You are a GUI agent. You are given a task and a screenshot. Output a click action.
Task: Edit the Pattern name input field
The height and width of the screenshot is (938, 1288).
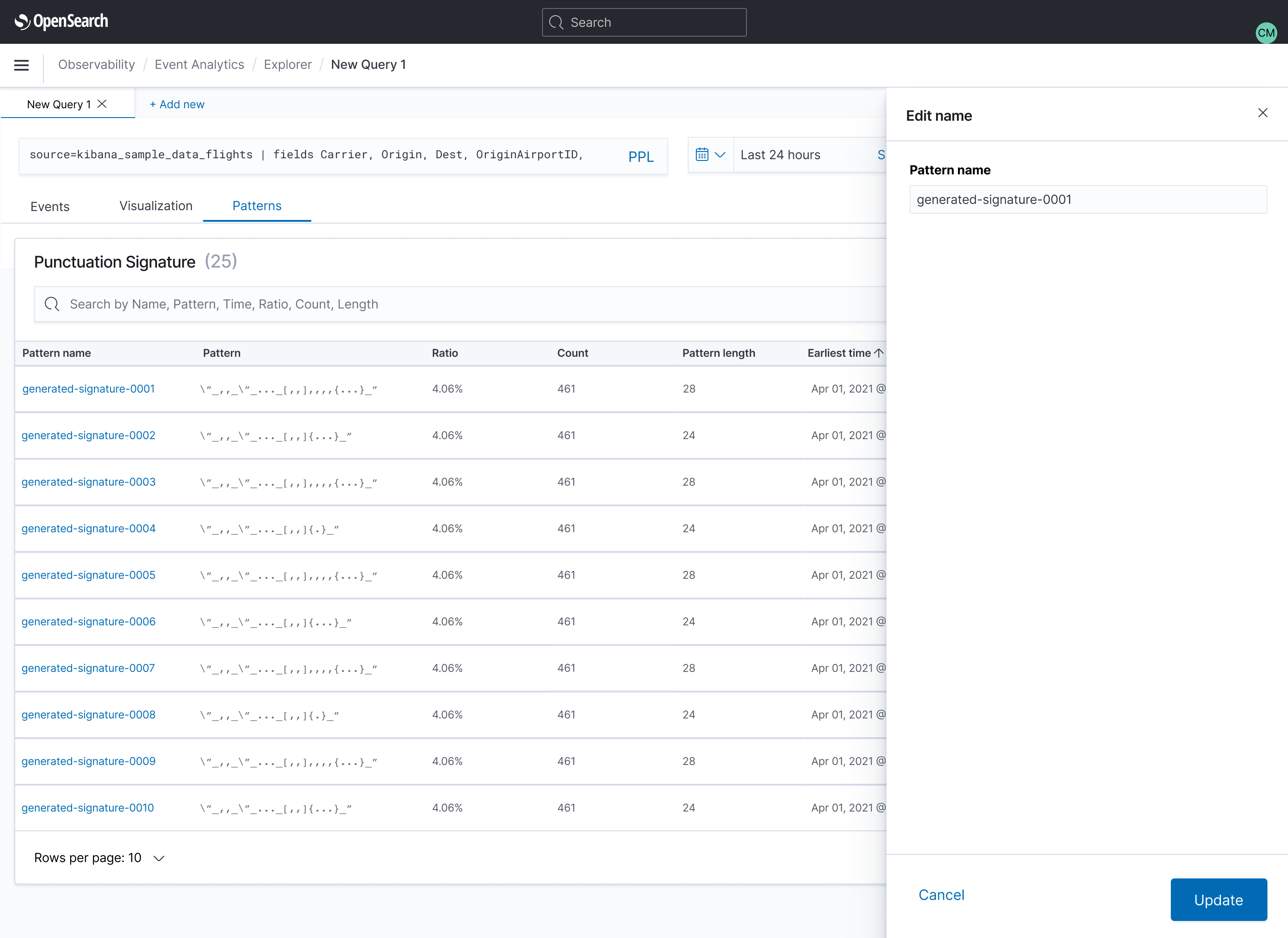(1088, 199)
